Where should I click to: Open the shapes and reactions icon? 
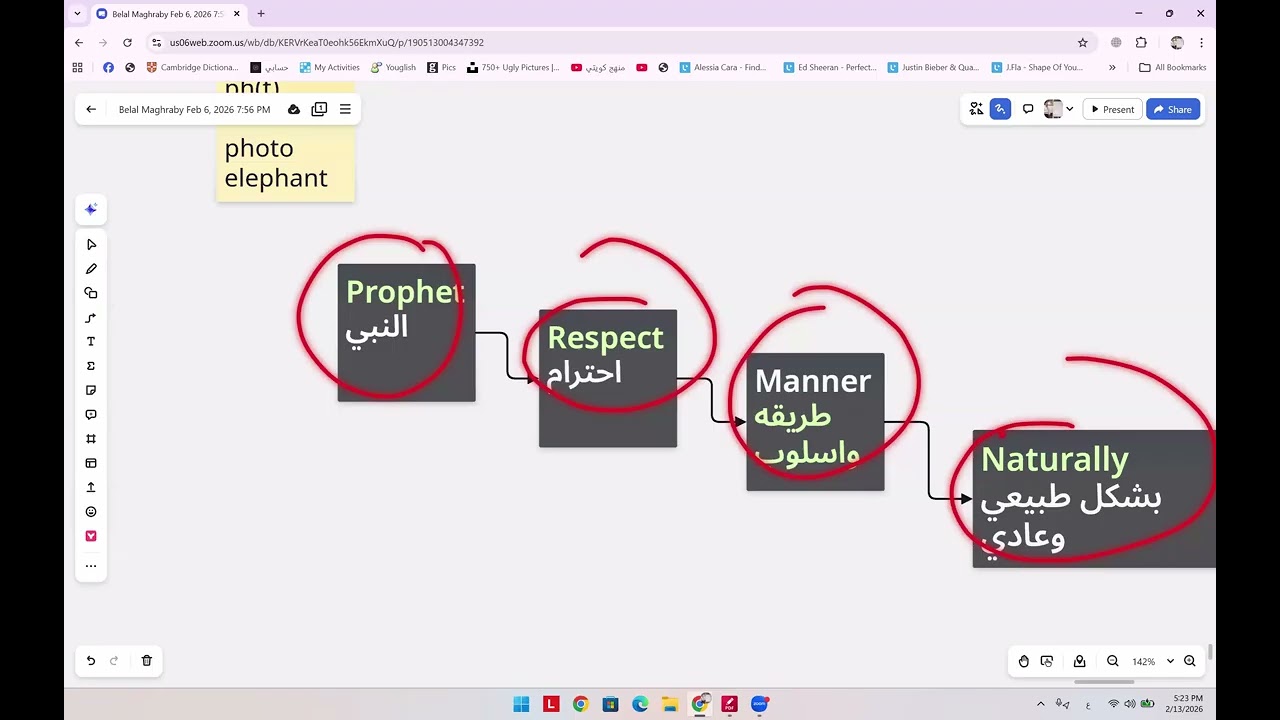tap(976, 109)
